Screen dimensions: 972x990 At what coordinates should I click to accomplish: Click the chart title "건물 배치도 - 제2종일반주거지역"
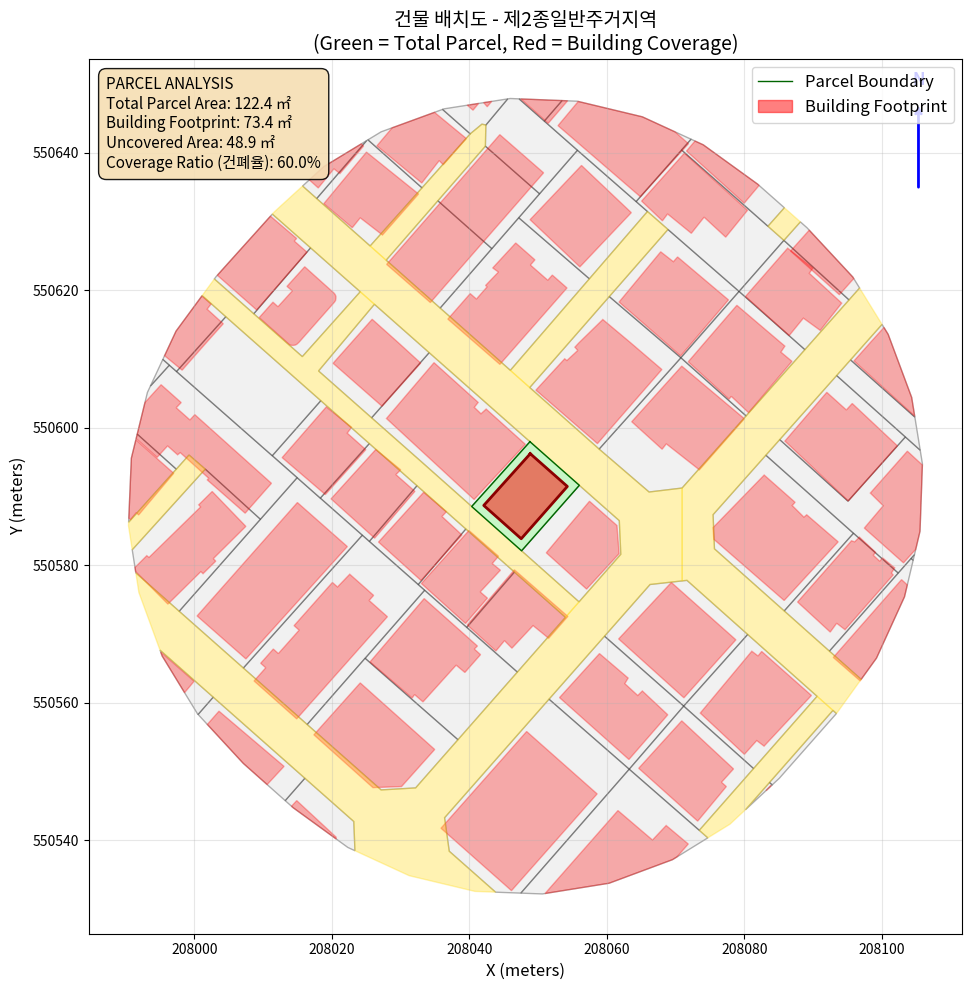tap(525, 18)
